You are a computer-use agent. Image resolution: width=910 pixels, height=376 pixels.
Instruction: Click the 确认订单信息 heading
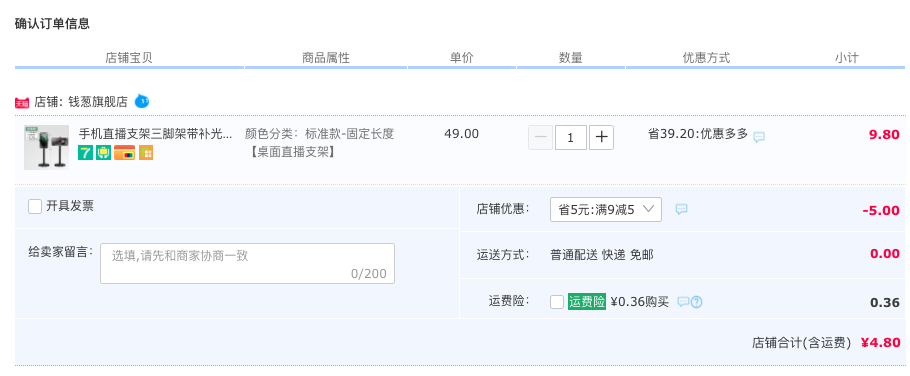coord(52,24)
